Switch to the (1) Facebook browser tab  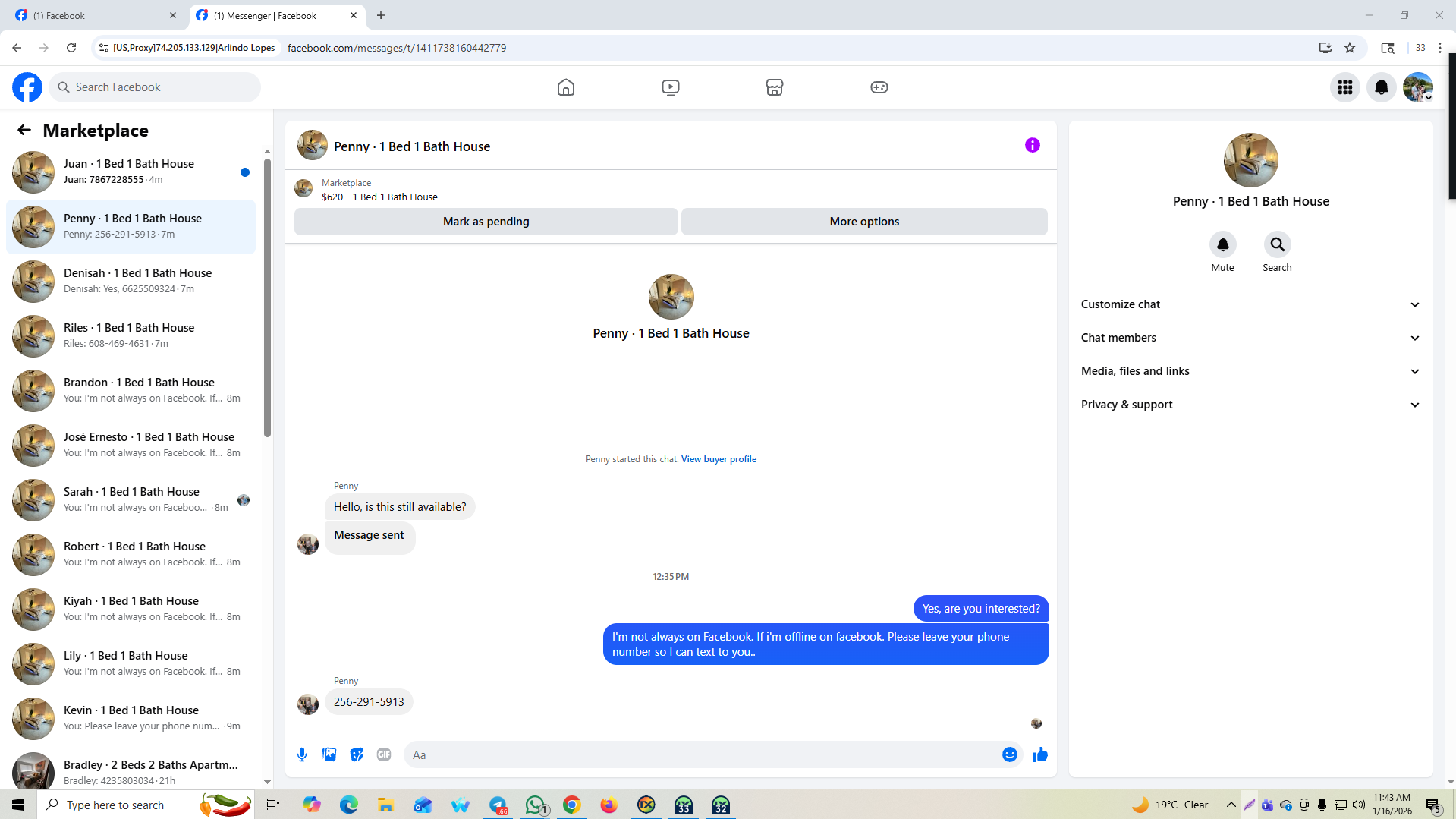coord(95,15)
